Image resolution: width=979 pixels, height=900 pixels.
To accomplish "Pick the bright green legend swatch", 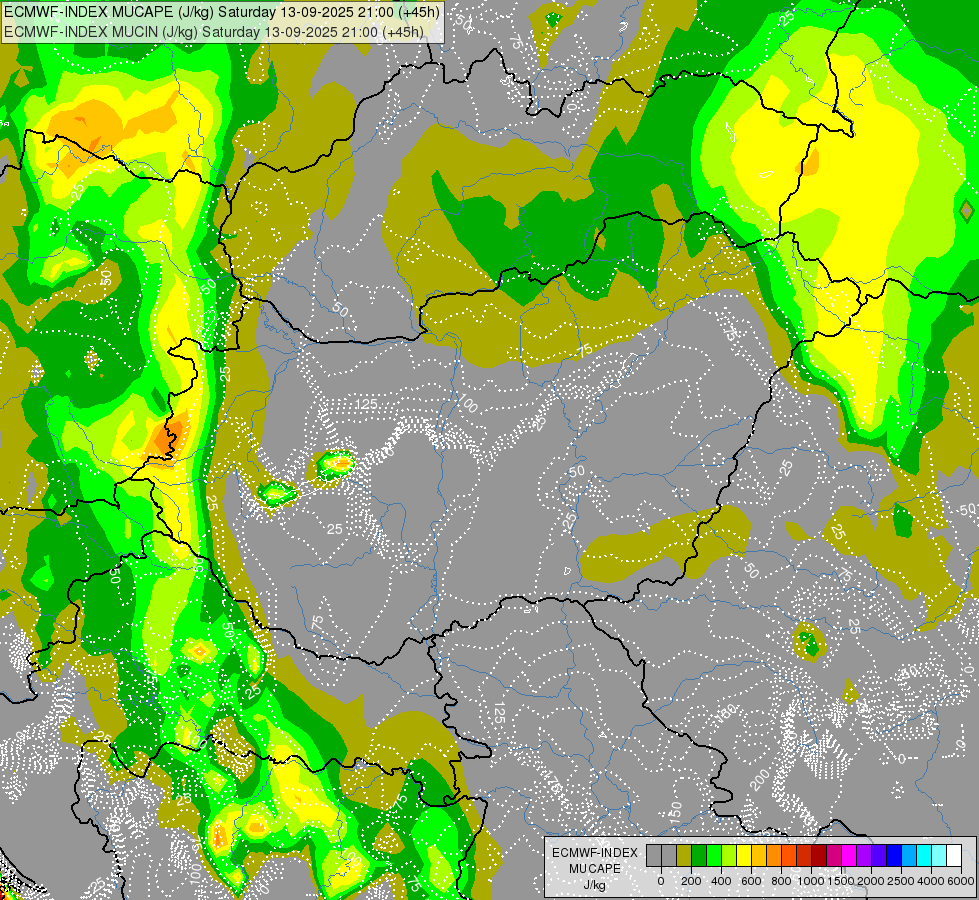I will click(714, 855).
